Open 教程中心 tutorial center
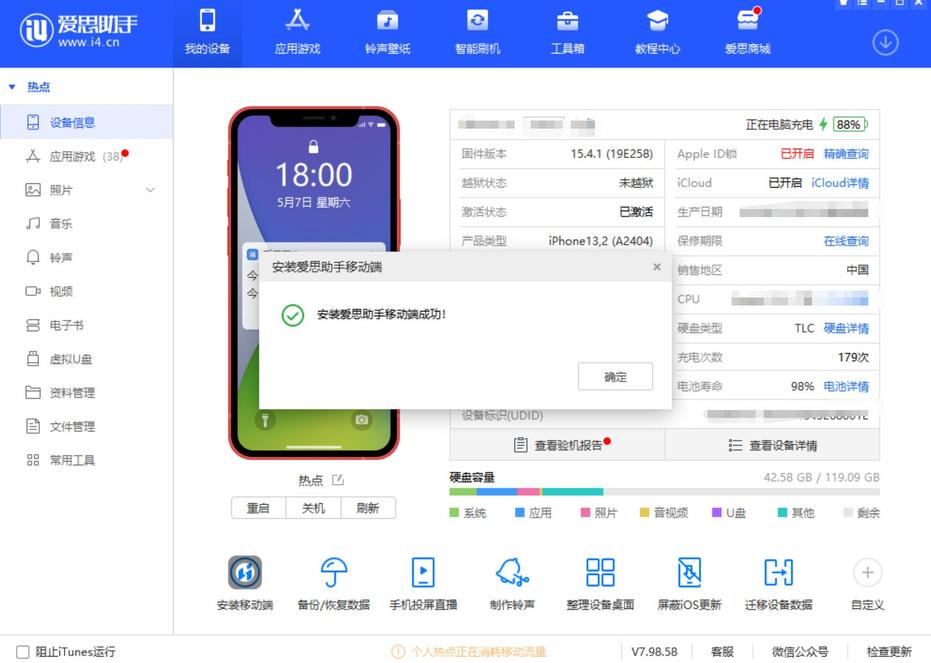Image resolution: width=931 pixels, height=663 pixels. [657, 33]
